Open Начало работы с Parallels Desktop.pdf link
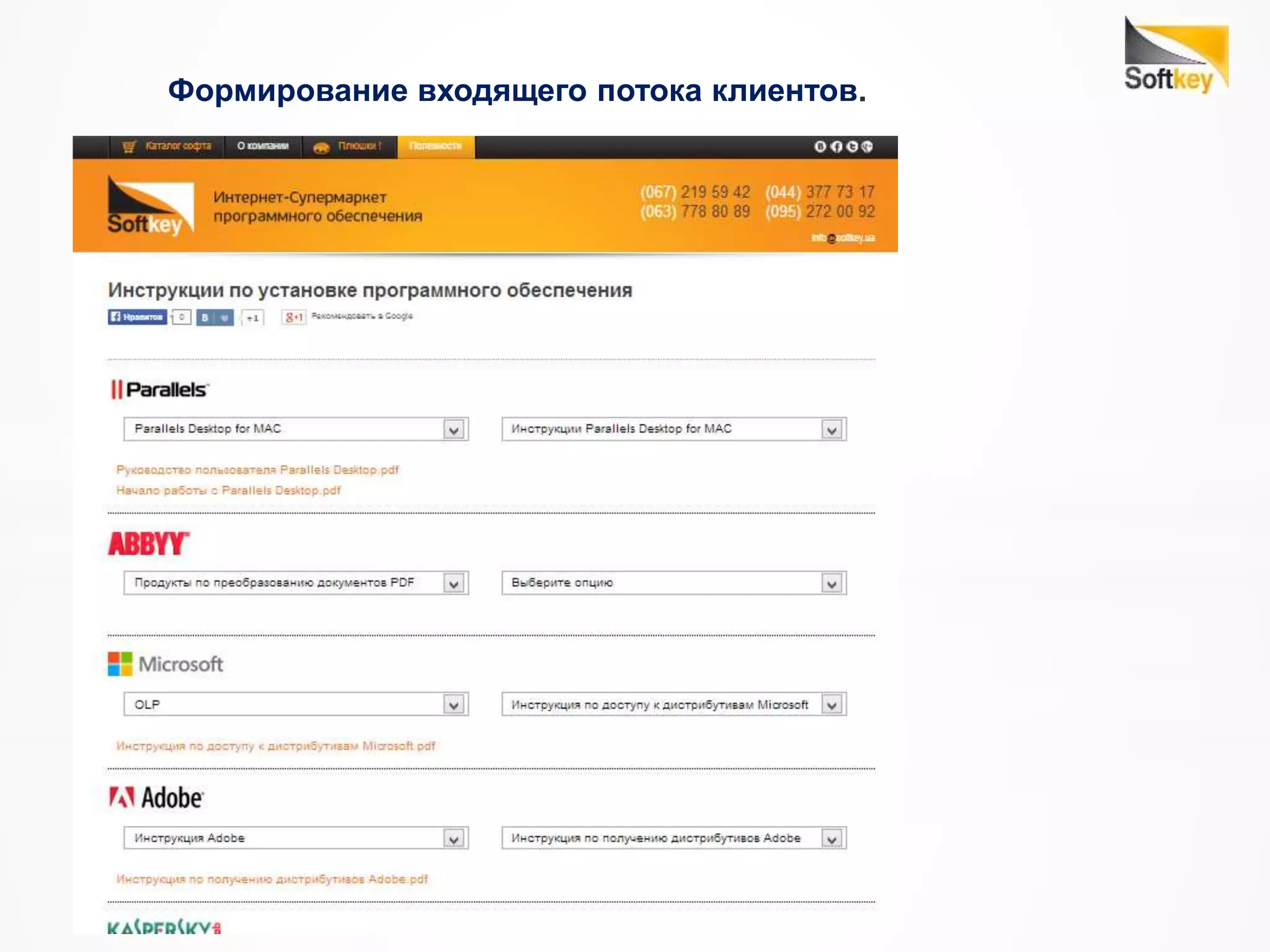The image size is (1270, 952). [x=228, y=490]
